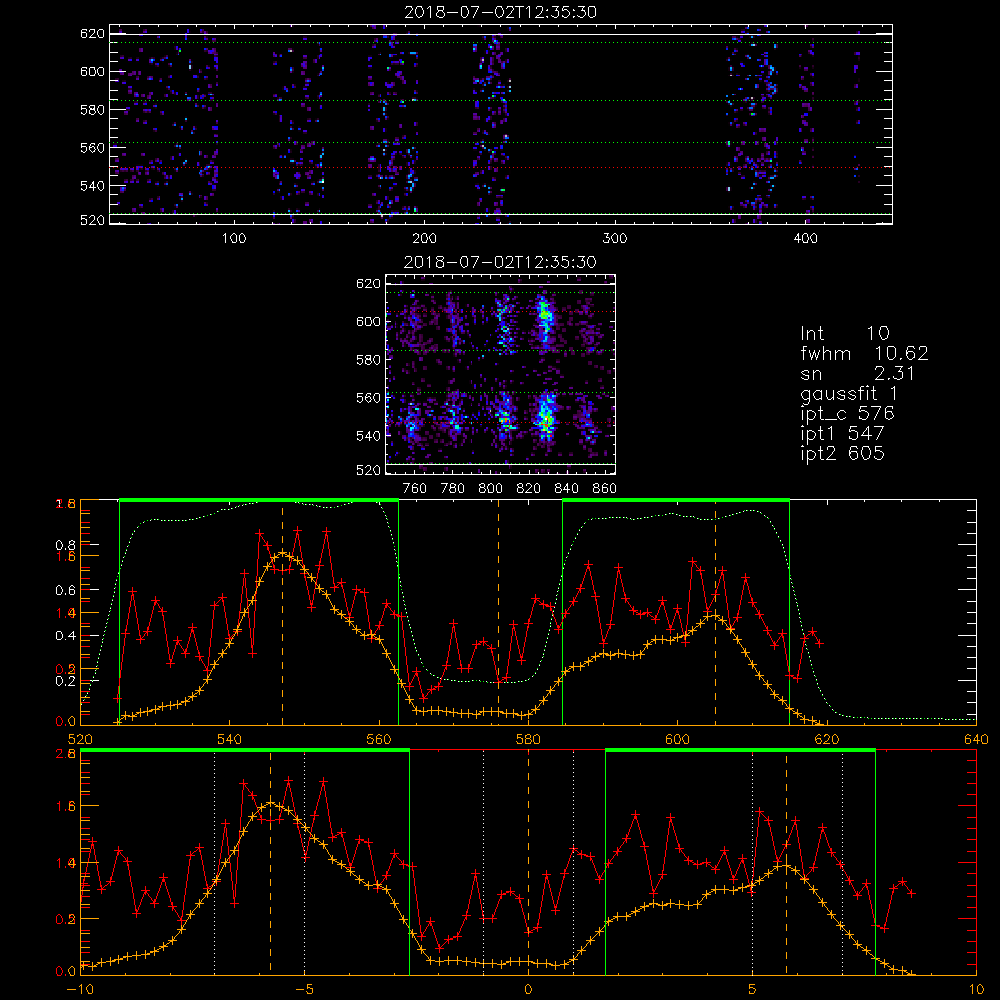Viewport: 1000px width, 1000px height.
Task: Click red y-axis label 1.6 on lower profile plot
Action: point(65,806)
